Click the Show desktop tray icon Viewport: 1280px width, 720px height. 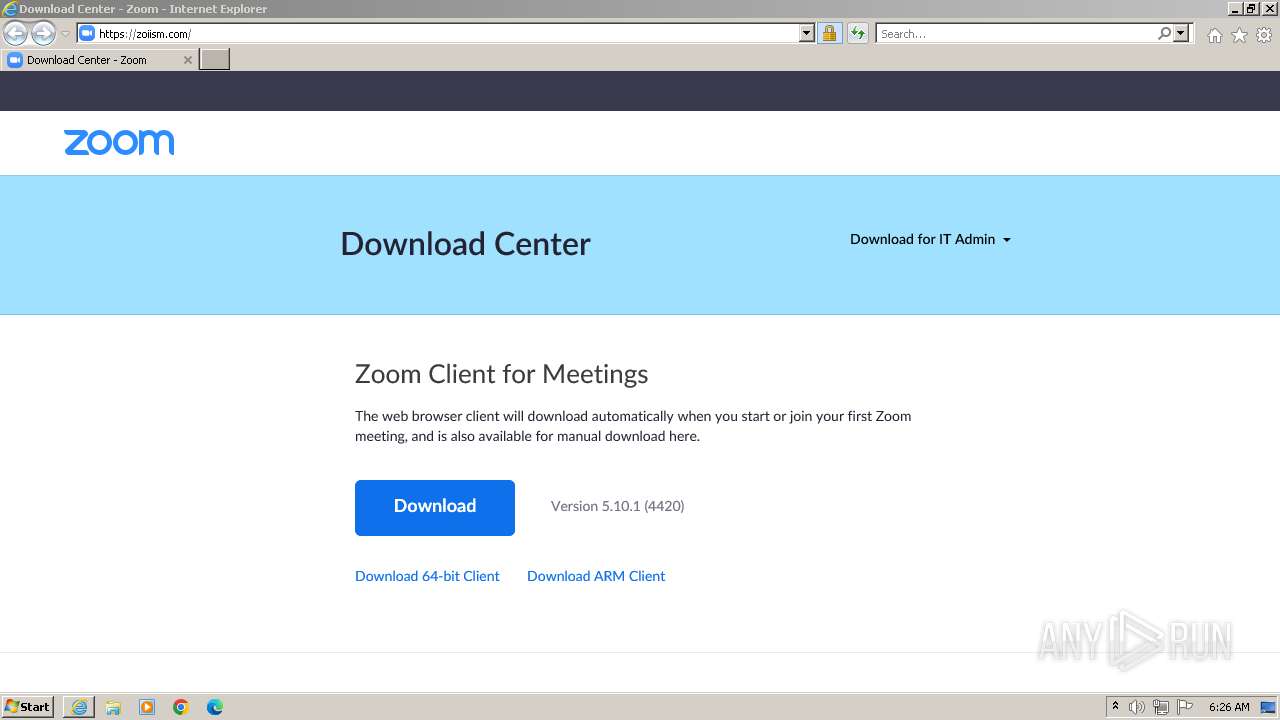click(1268, 707)
